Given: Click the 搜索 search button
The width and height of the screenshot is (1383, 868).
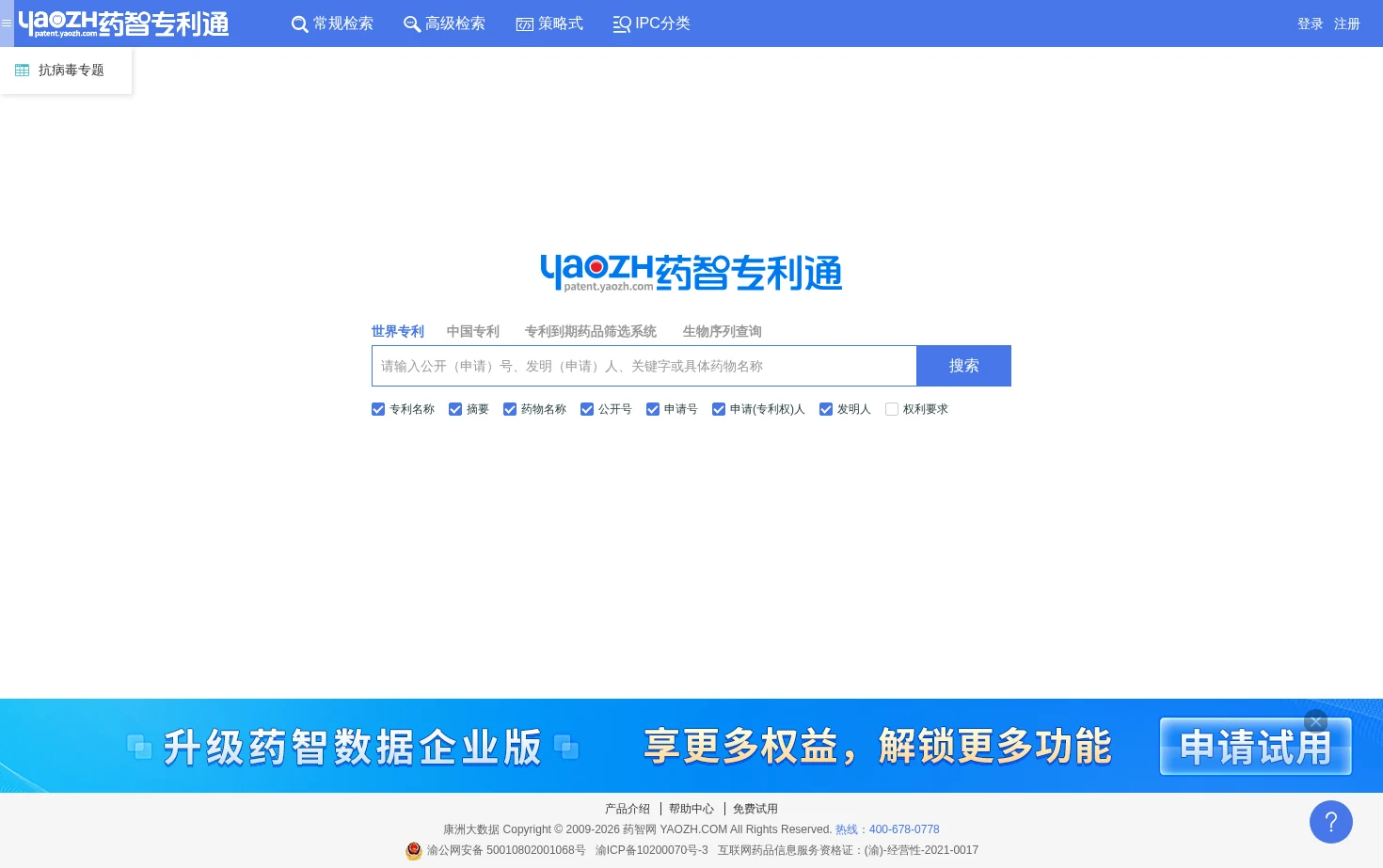Looking at the screenshot, I should pos(964,366).
